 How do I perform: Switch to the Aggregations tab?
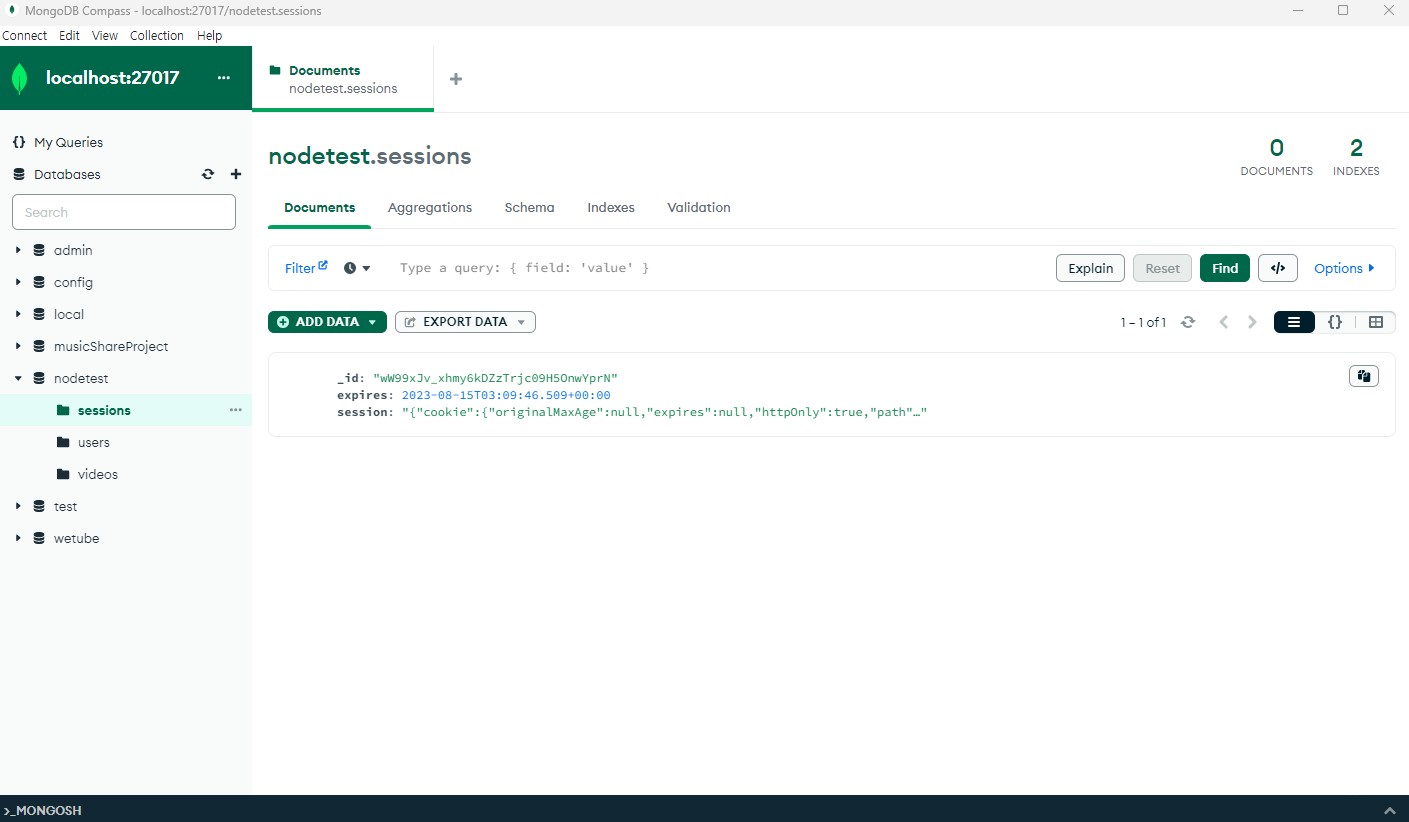[430, 207]
